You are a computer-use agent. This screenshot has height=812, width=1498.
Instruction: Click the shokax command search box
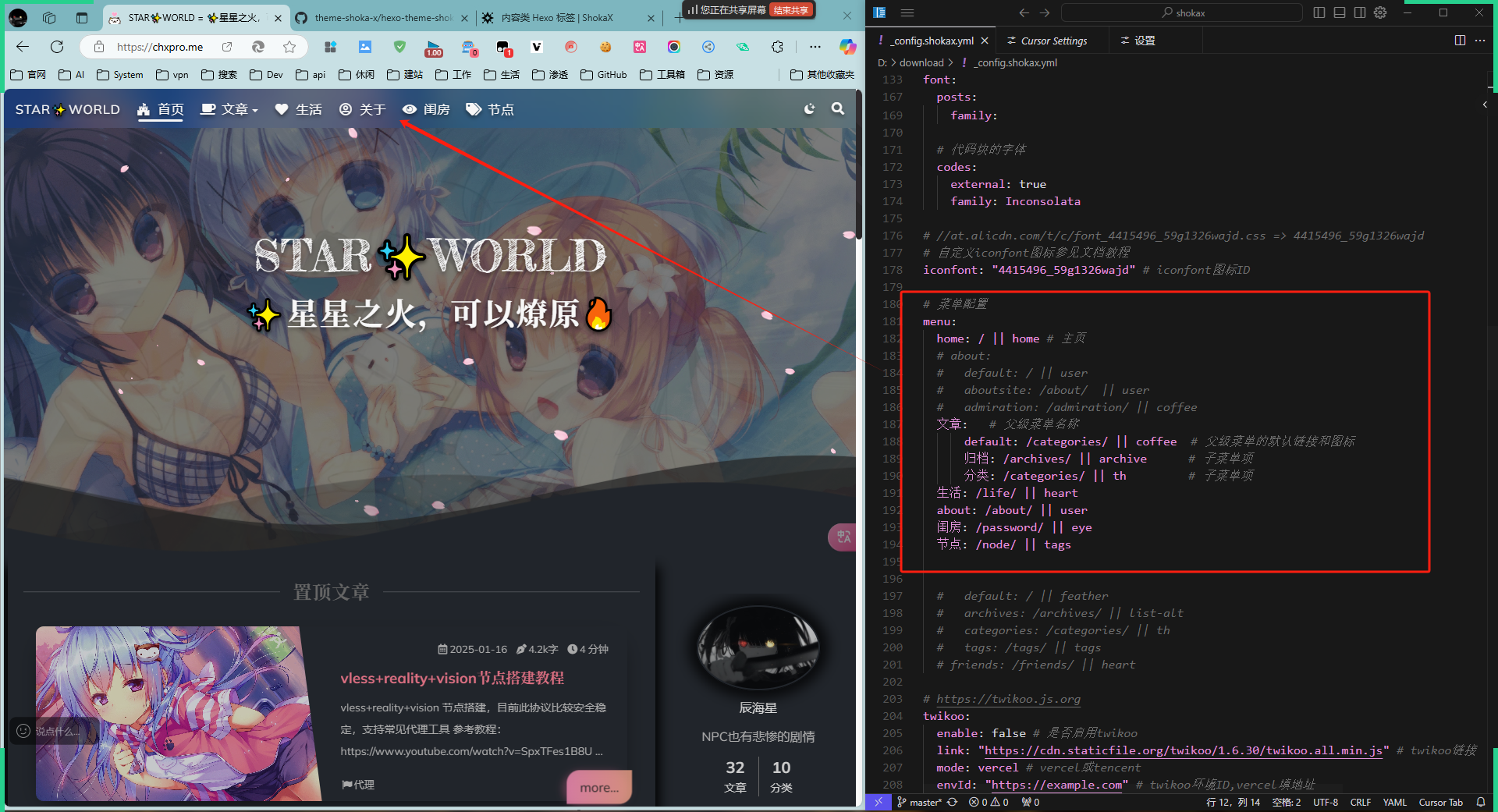[1182, 12]
